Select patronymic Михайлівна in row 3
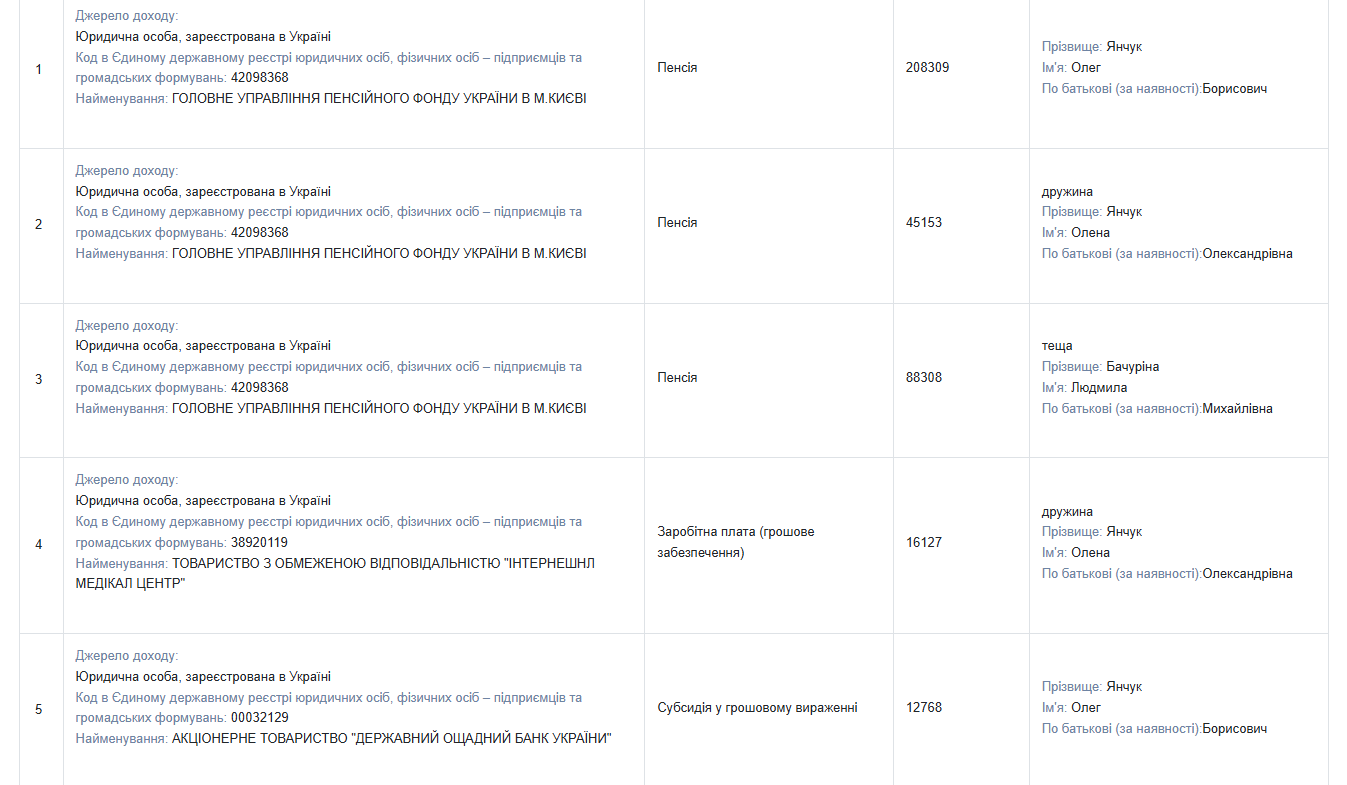 (x=1237, y=409)
